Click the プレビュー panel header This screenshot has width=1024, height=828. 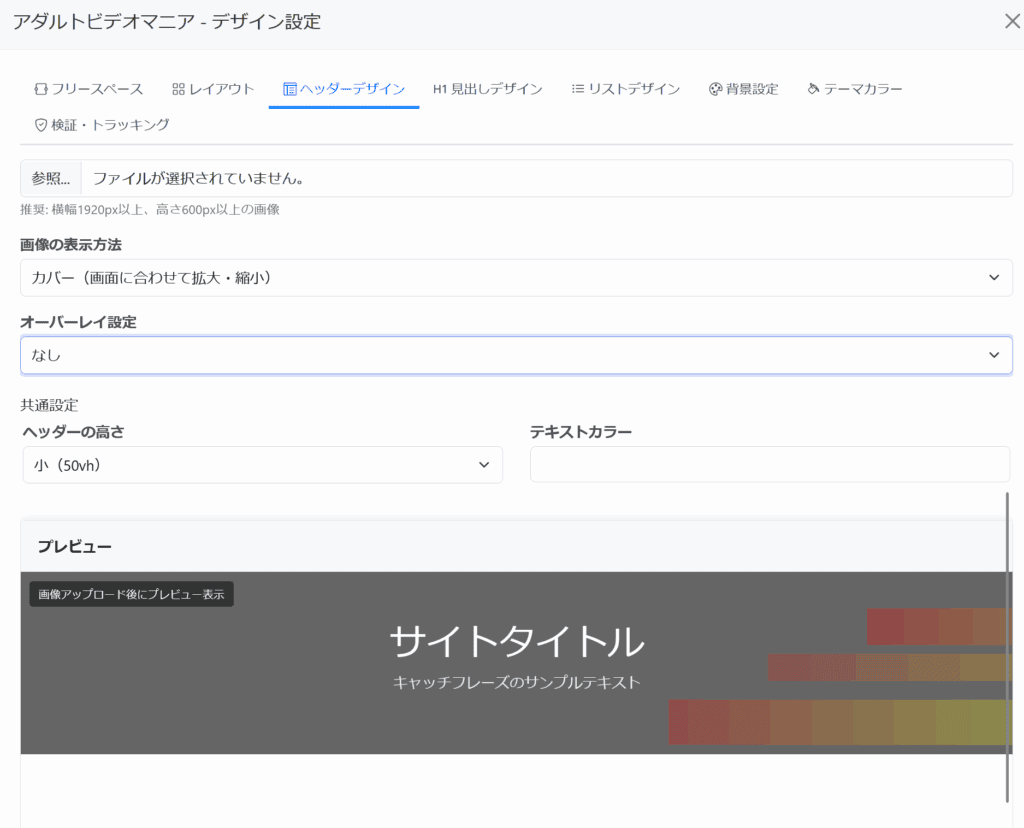[516, 546]
